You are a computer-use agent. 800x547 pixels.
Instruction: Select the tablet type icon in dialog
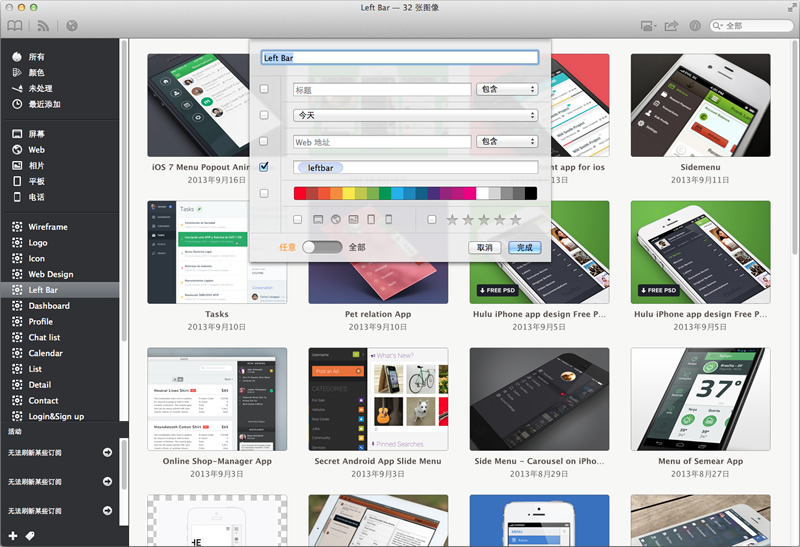click(x=371, y=219)
